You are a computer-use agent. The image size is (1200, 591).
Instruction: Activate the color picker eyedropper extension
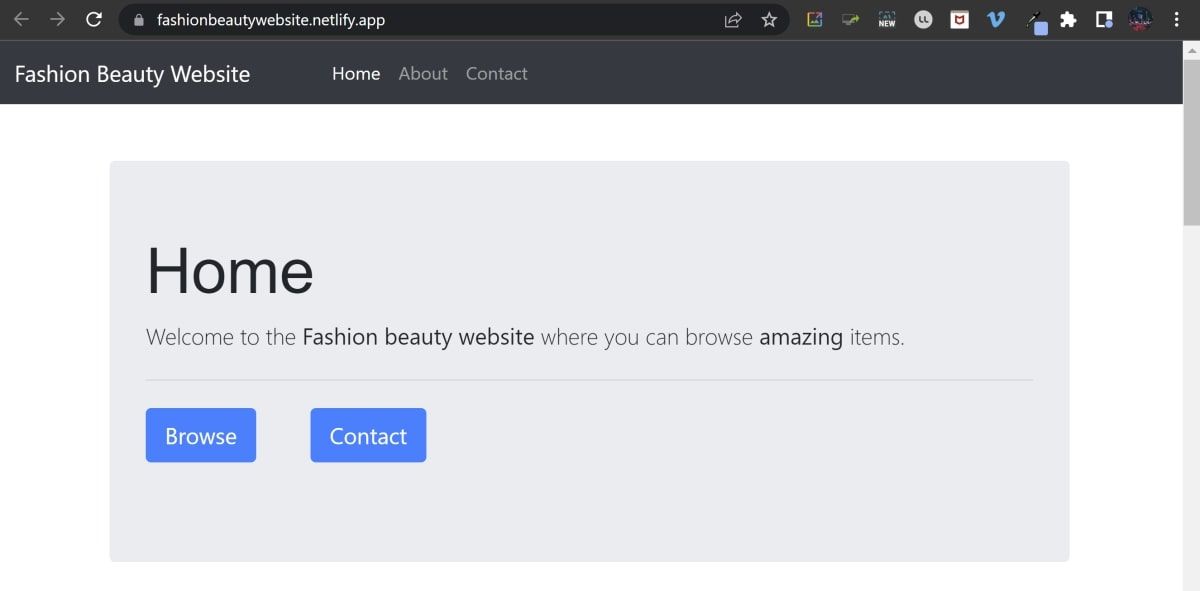(x=1035, y=21)
